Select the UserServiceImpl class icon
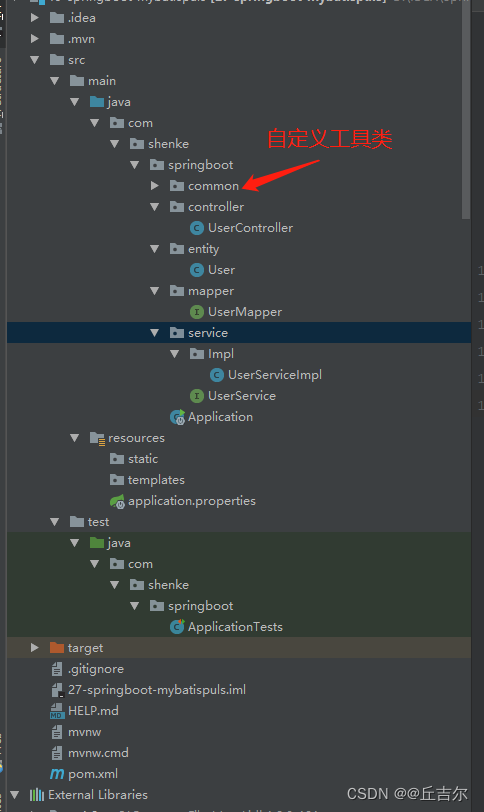 217,375
